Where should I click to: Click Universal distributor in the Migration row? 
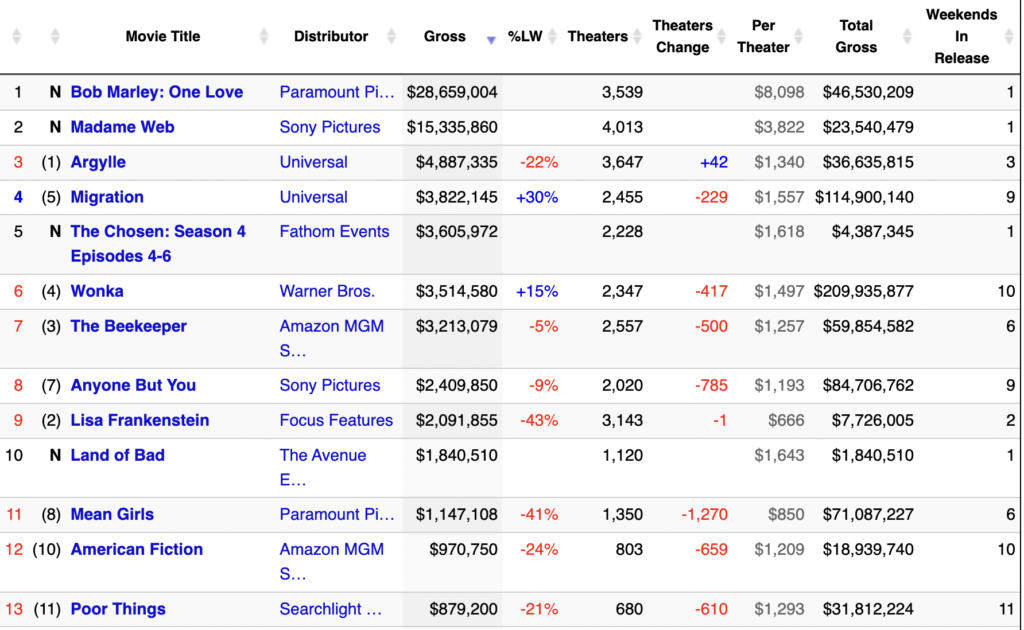tap(313, 197)
